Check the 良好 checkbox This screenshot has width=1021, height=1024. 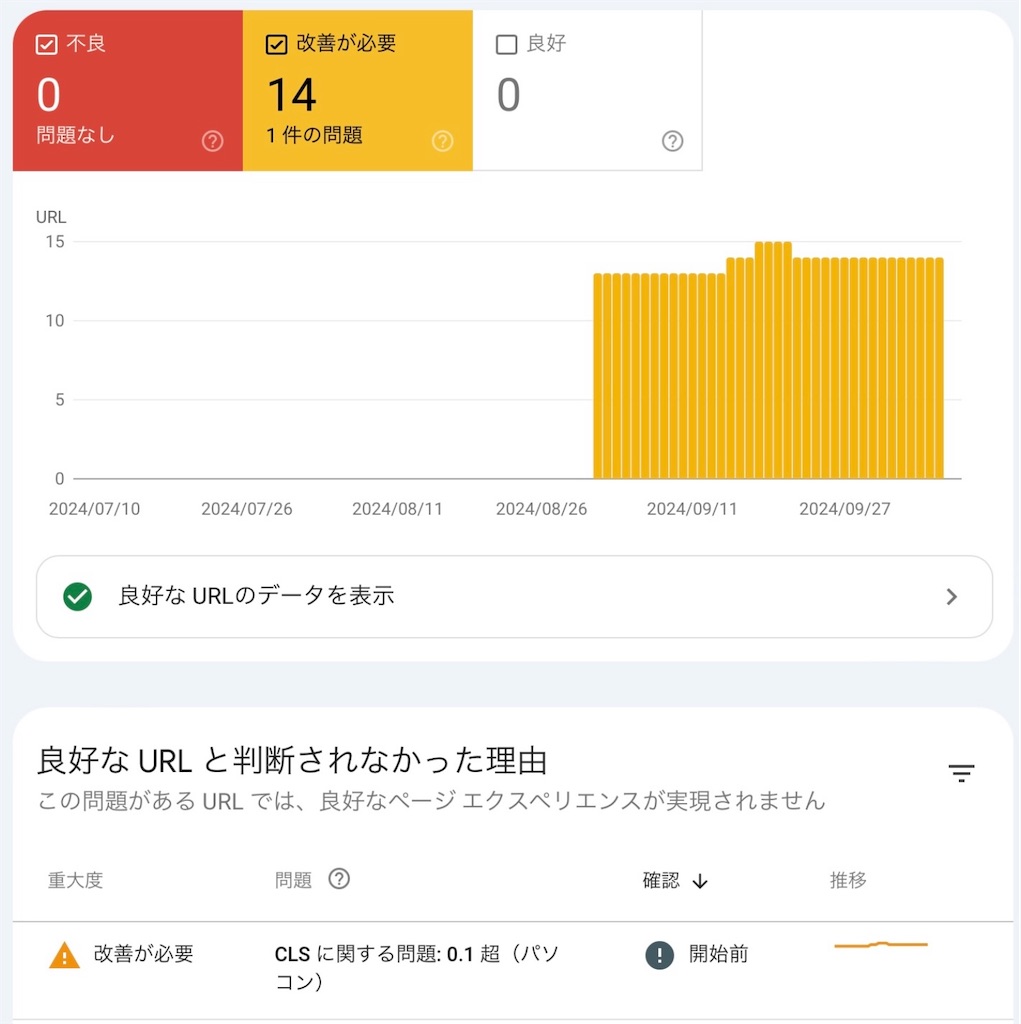[506, 44]
